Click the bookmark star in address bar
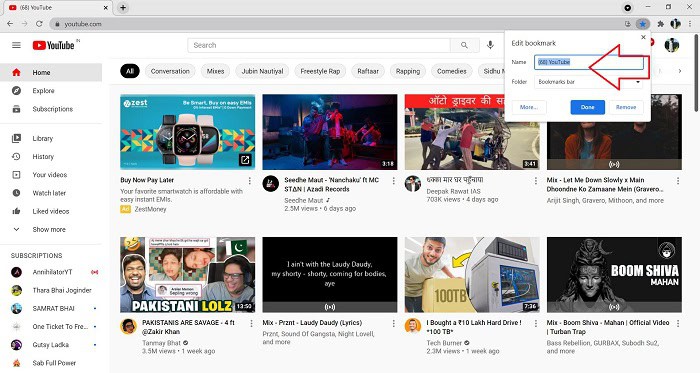The width and height of the screenshot is (700, 373). pyautogui.click(x=642, y=24)
